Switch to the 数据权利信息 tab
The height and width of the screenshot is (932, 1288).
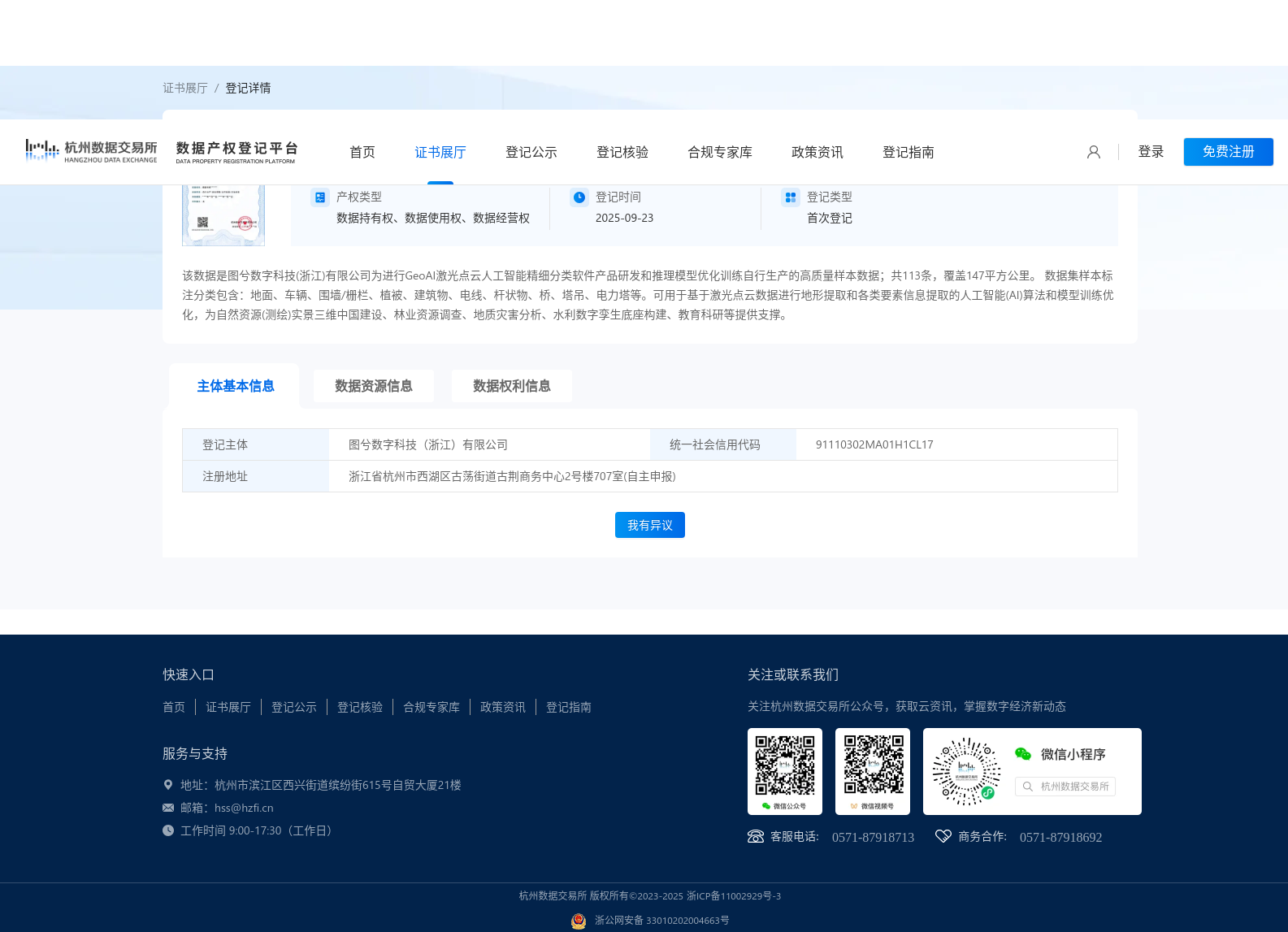512,386
